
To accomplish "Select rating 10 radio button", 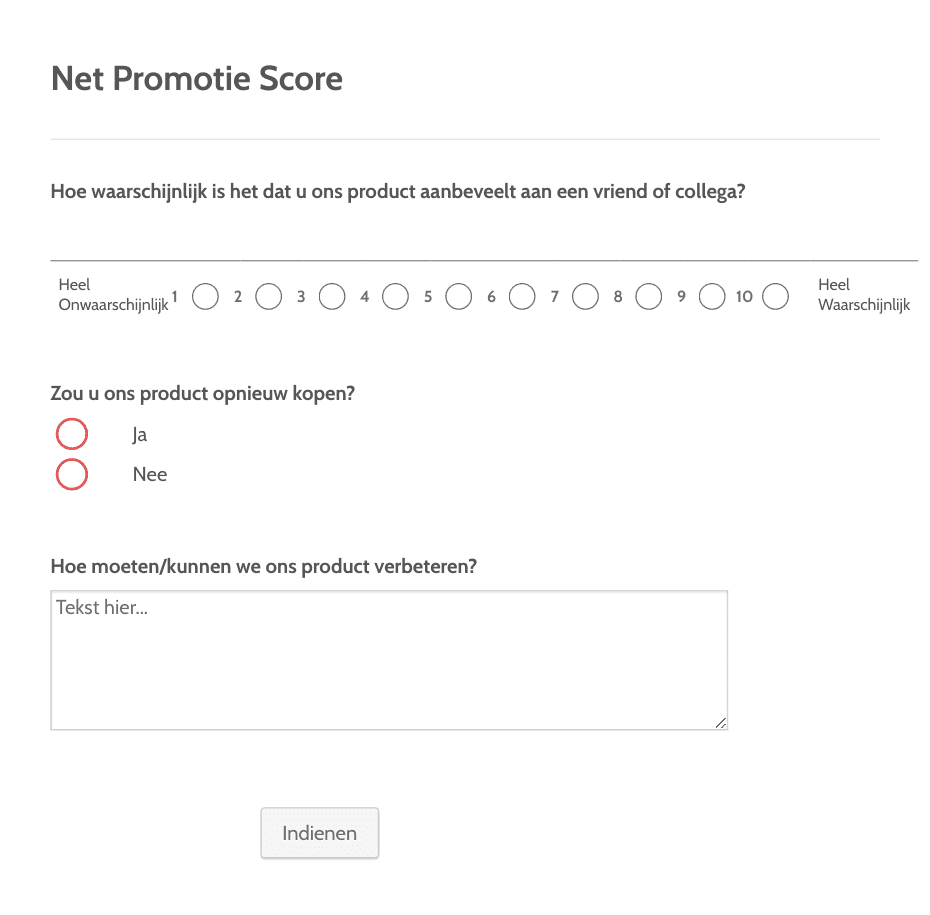I will coord(775,297).
